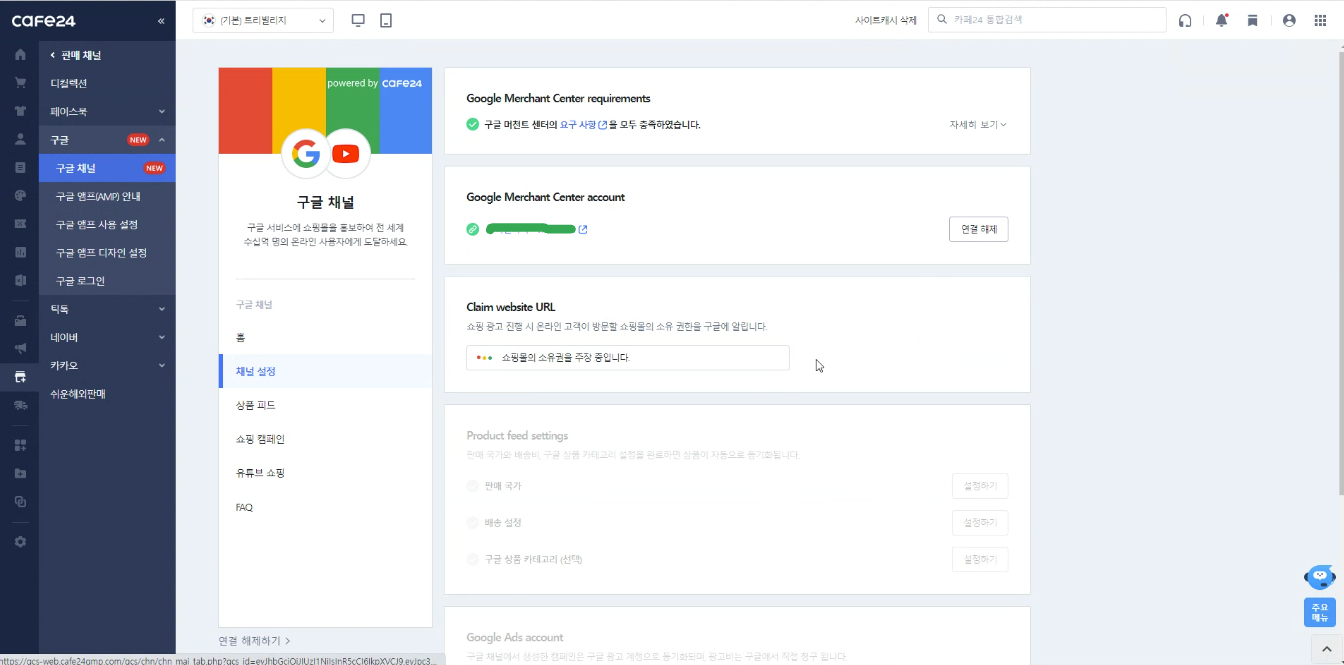Viewport: 1344px width, 665px height.
Task: Open notifications bell icon
Action: pos(1221,20)
